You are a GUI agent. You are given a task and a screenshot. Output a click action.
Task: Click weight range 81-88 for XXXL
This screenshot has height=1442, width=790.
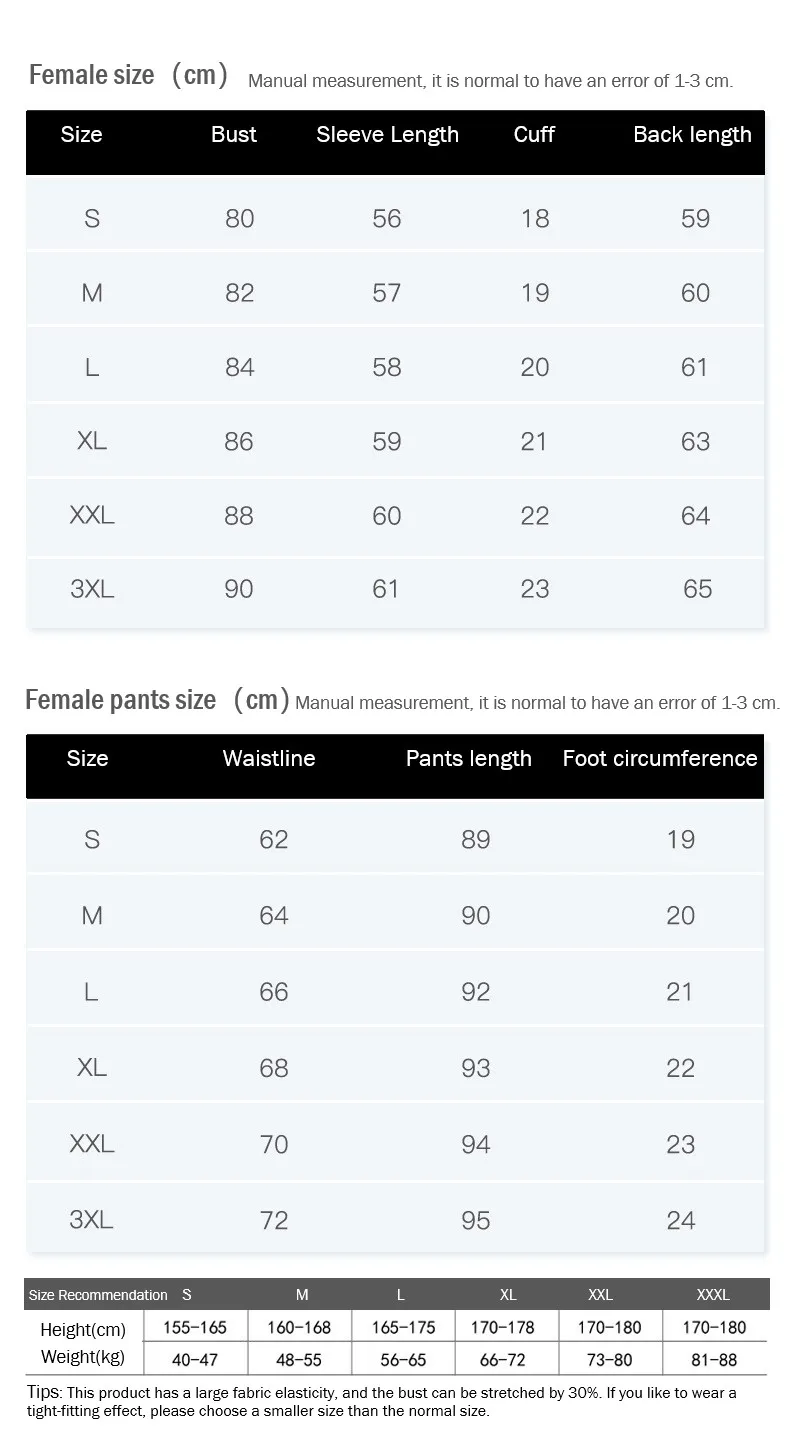[x=714, y=1360]
